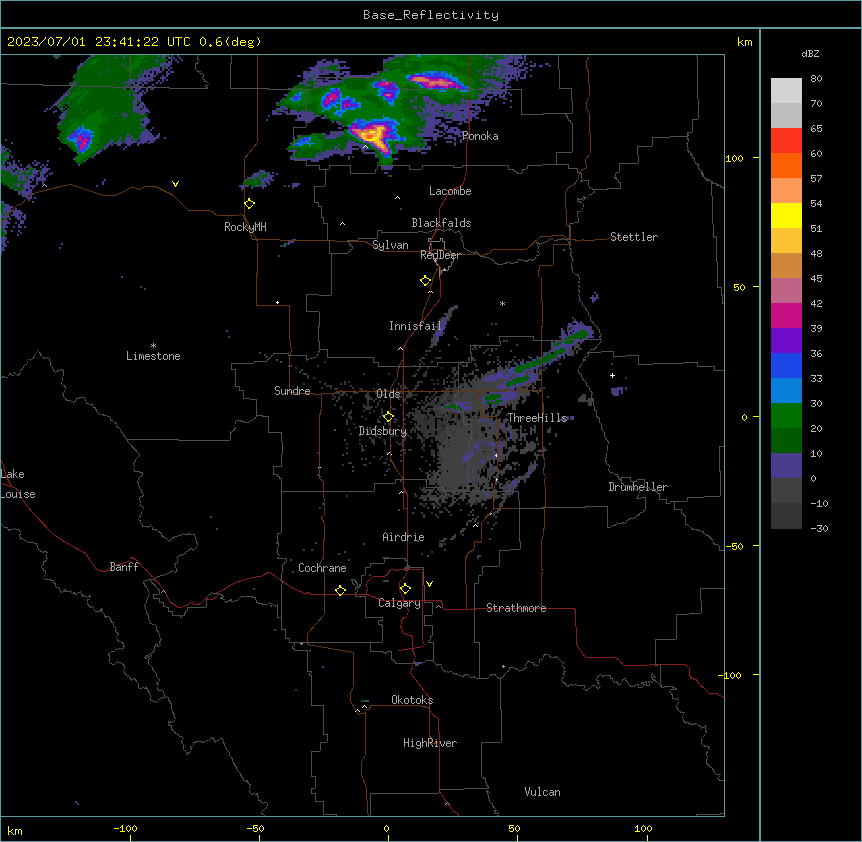Click the km unit label at bottom left
Screen dimensions: 862x842
pos(15,831)
